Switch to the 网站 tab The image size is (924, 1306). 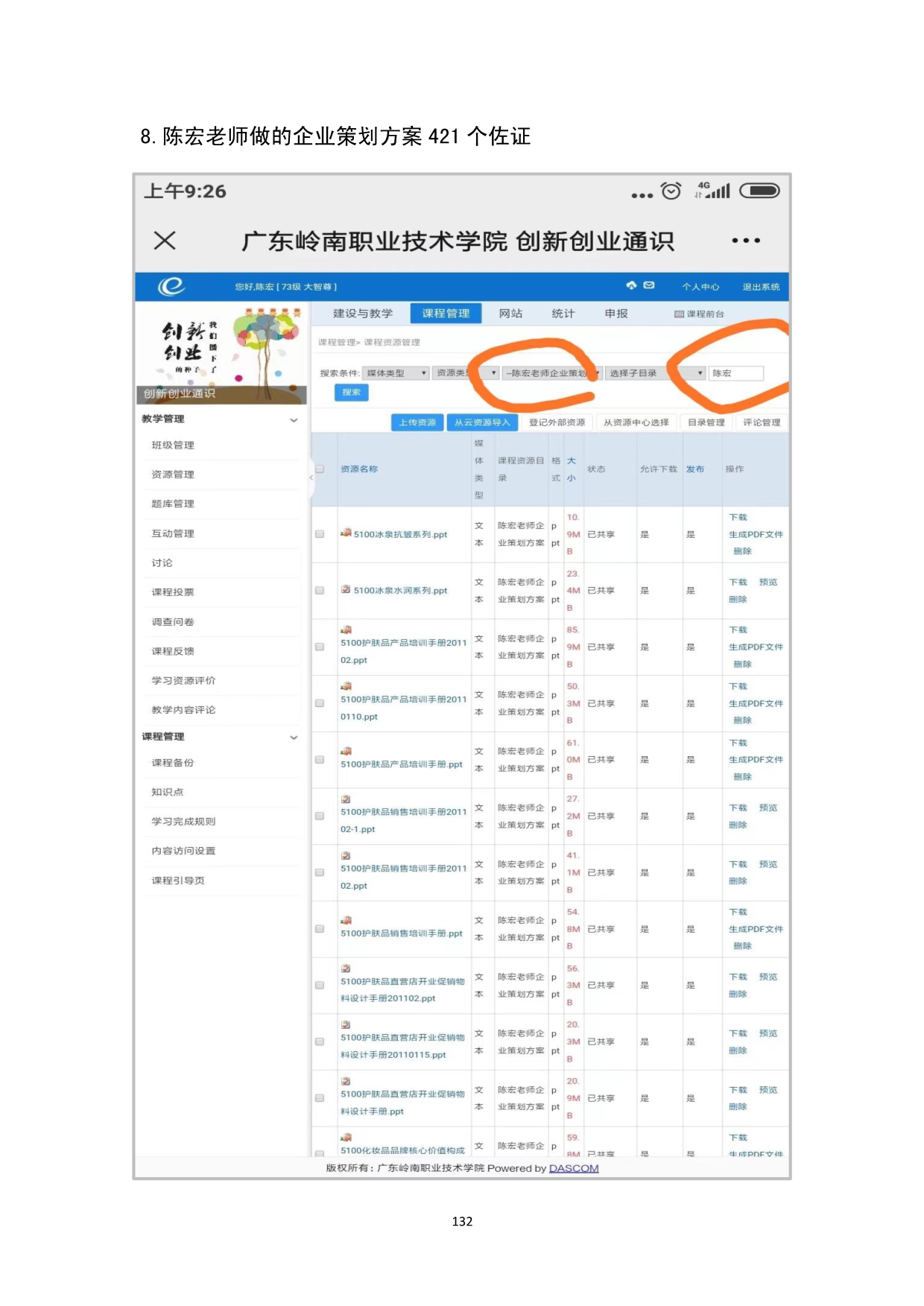point(510,314)
